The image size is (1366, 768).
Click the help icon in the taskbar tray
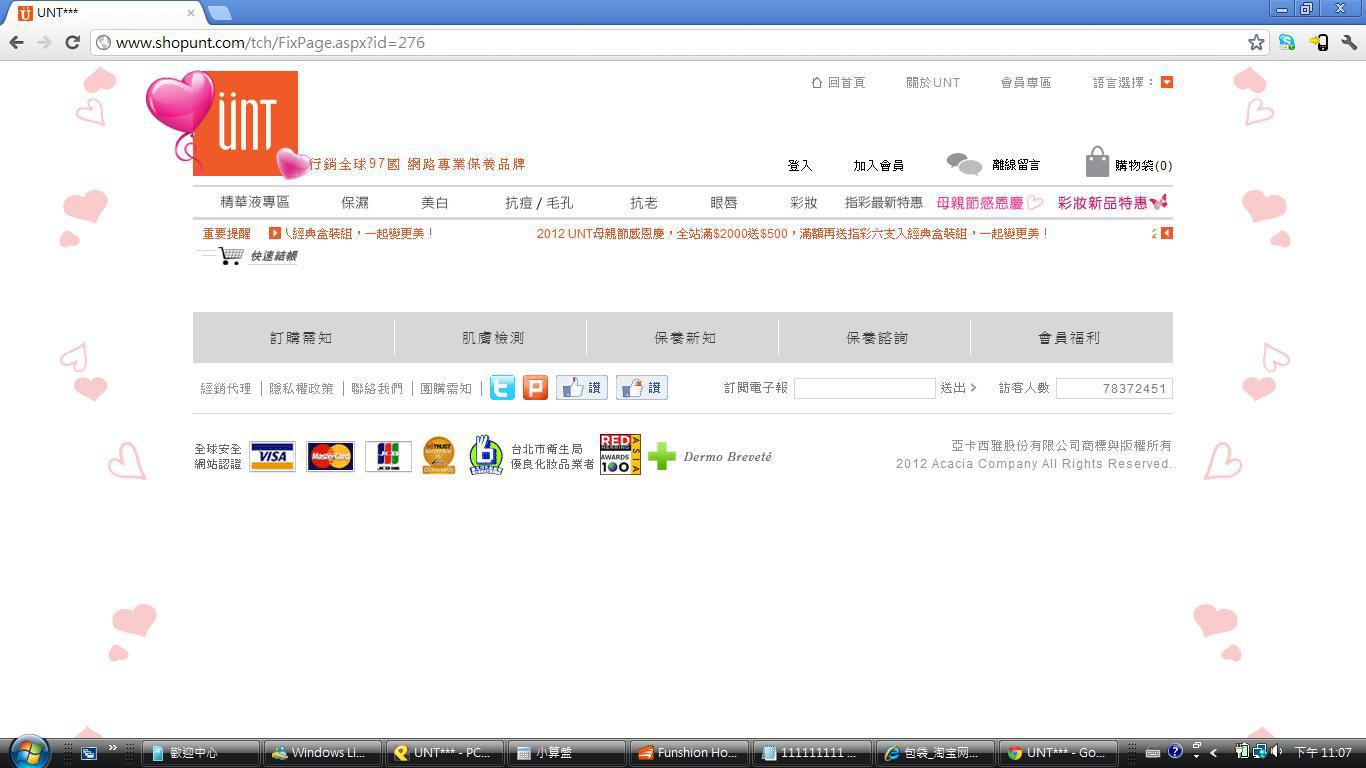[x=1175, y=752]
